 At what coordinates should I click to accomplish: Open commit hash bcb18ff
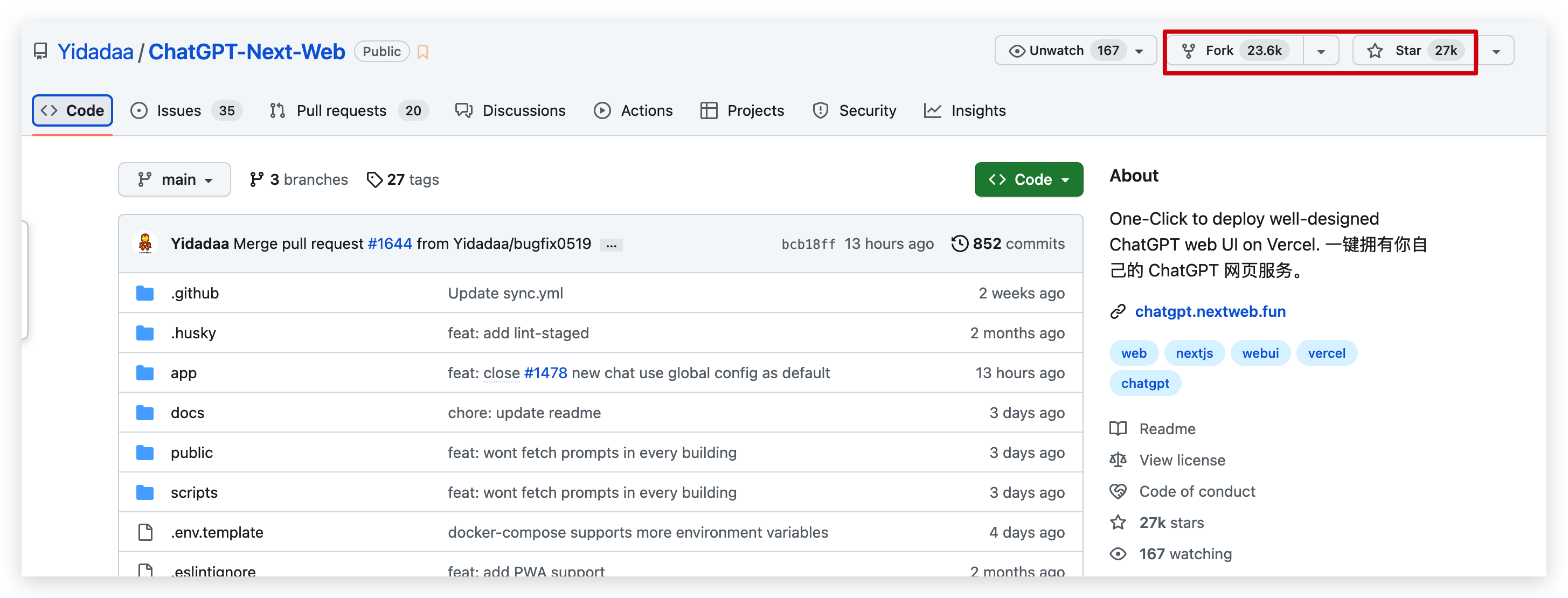[x=808, y=244]
